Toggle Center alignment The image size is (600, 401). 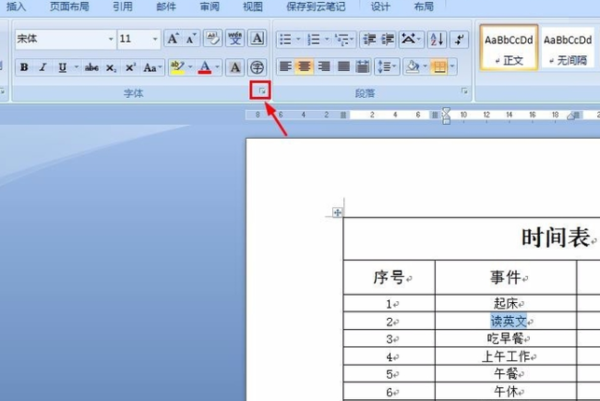[304, 67]
